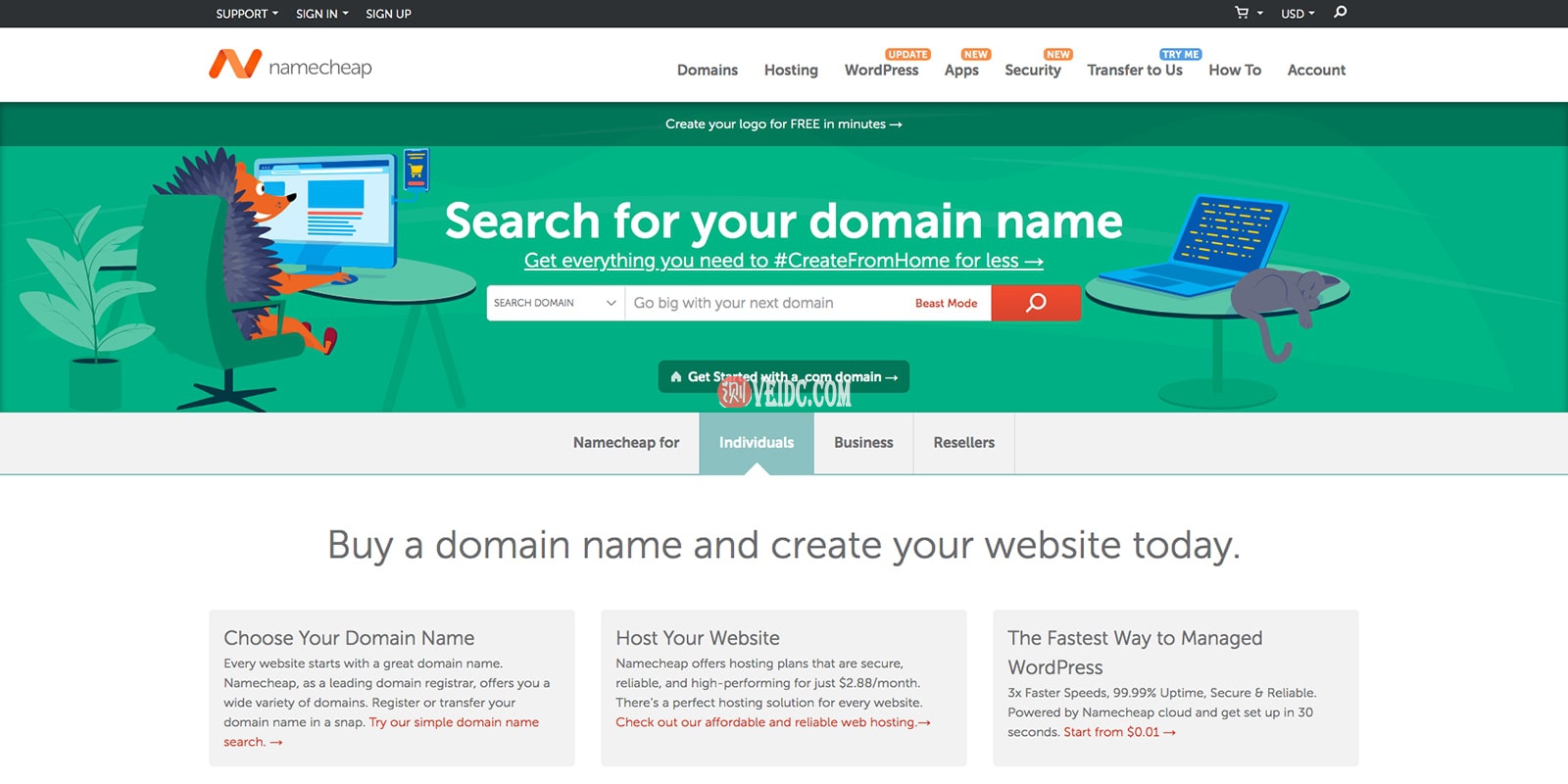The image size is (1568, 784).
Task: Click the Namecheap logo
Action: pyautogui.click(x=290, y=65)
